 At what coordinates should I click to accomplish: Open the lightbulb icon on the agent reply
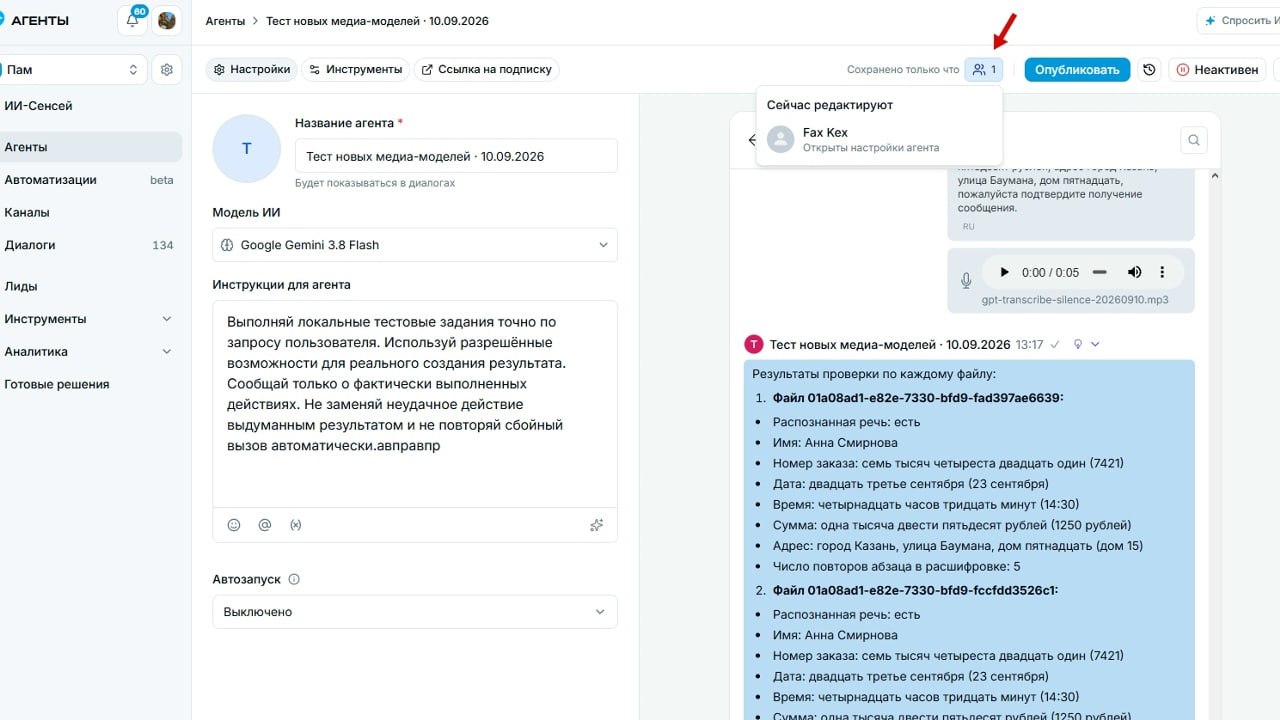[1078, 344]
